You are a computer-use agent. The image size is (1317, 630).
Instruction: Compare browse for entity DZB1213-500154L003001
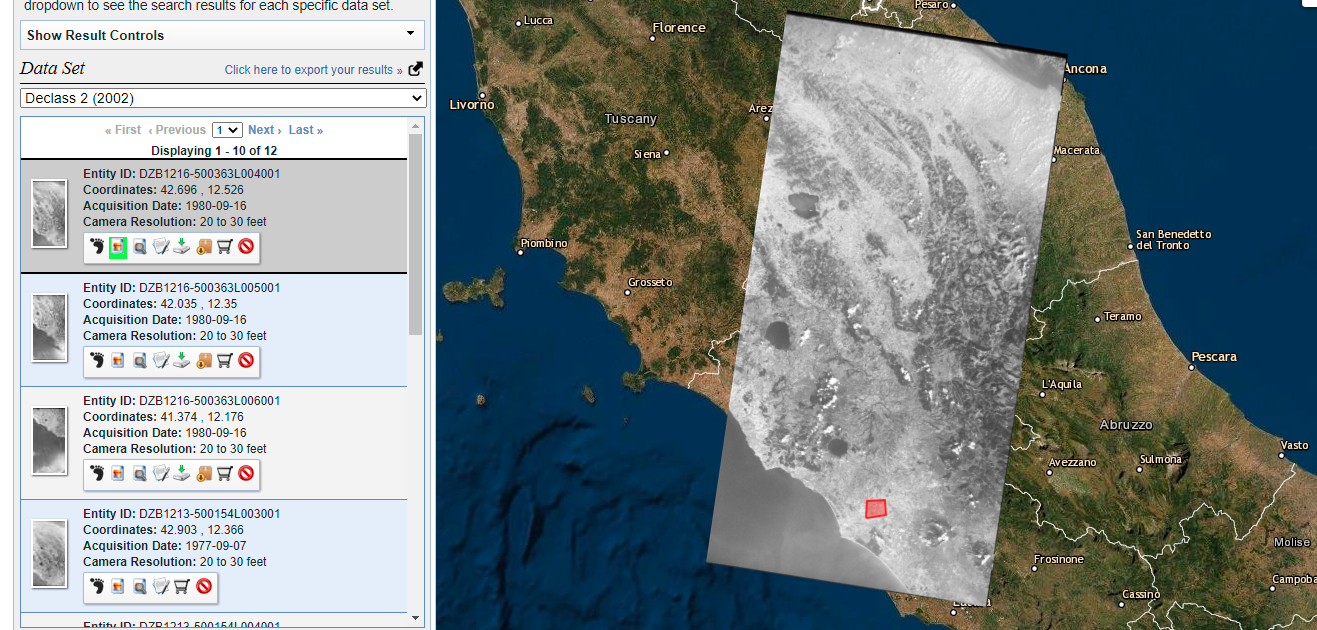coord(140,587)
